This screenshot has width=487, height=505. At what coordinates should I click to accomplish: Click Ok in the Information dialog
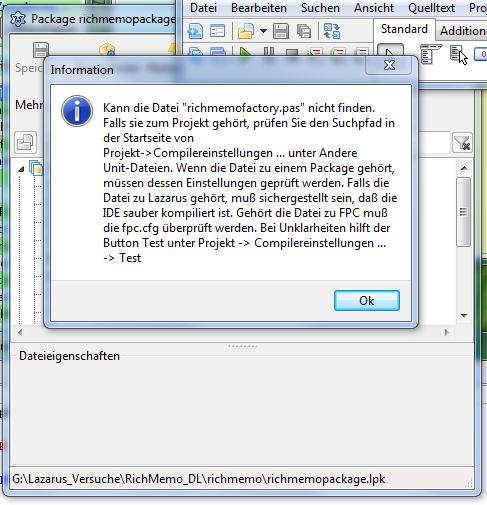click(x=367, y=301)
